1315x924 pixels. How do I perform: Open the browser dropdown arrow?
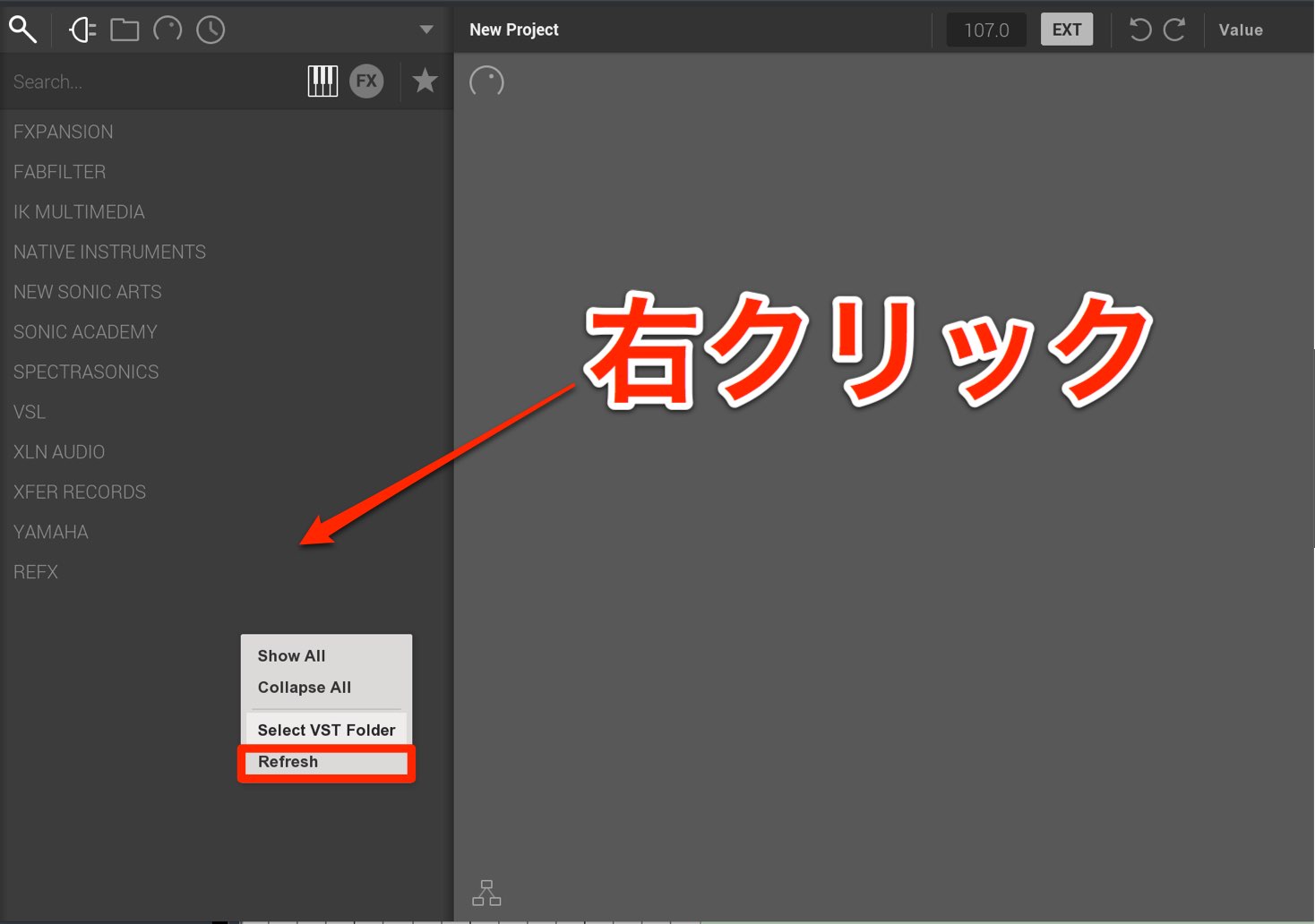coord(426,30)
